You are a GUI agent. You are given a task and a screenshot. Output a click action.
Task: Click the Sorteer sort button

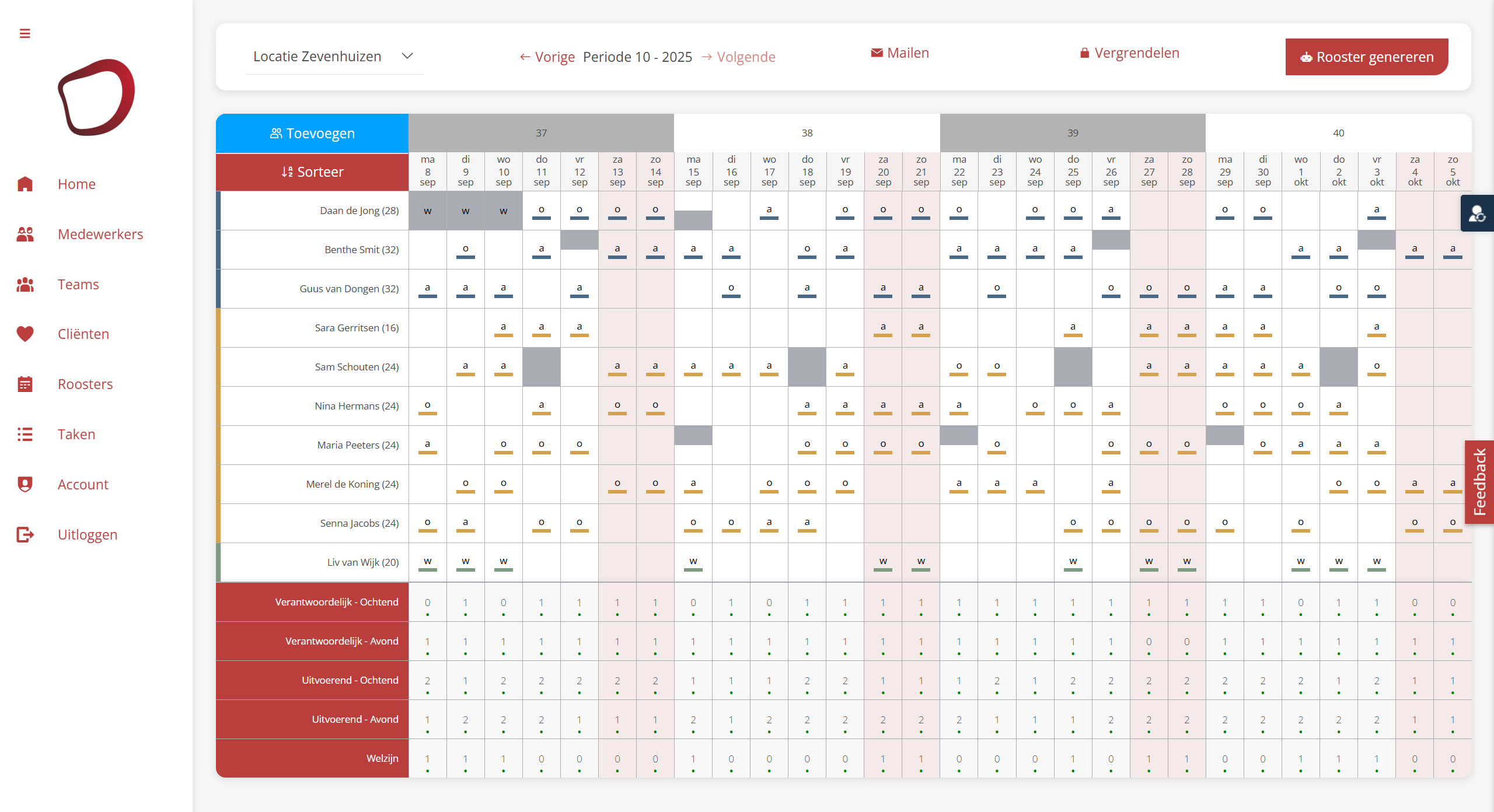point(312,172)
